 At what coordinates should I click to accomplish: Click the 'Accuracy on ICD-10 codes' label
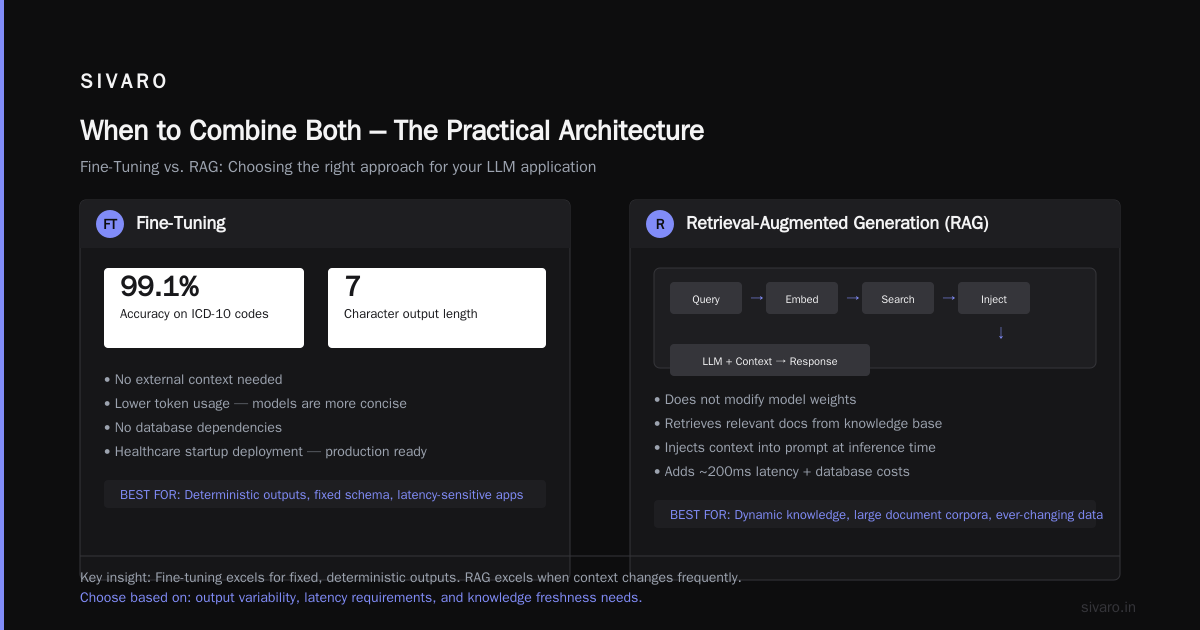click(194, 314)
